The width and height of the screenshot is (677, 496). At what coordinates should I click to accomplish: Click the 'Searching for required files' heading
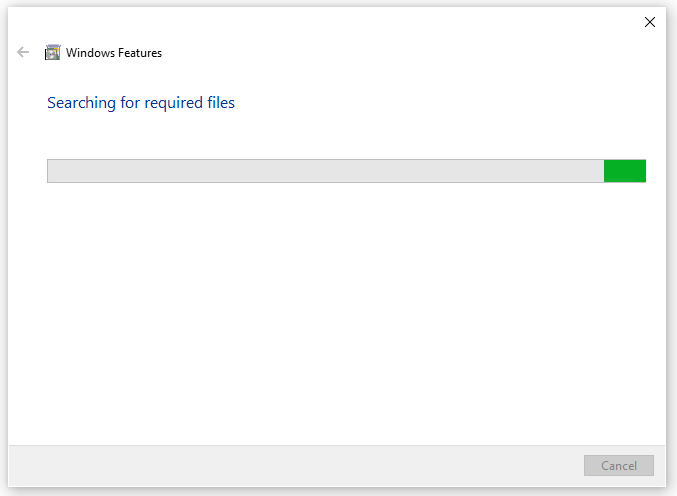click(x=141, y=103)
